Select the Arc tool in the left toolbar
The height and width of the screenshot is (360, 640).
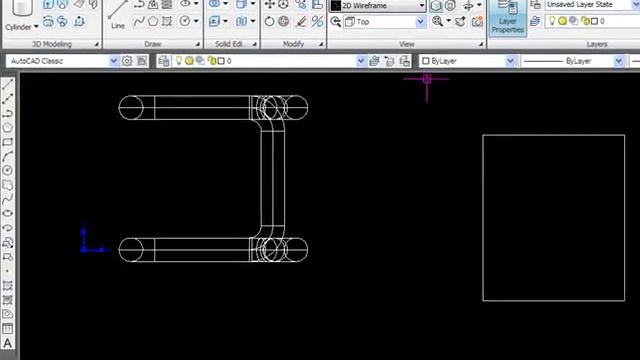pyautogui.click(x=8, y=156)
